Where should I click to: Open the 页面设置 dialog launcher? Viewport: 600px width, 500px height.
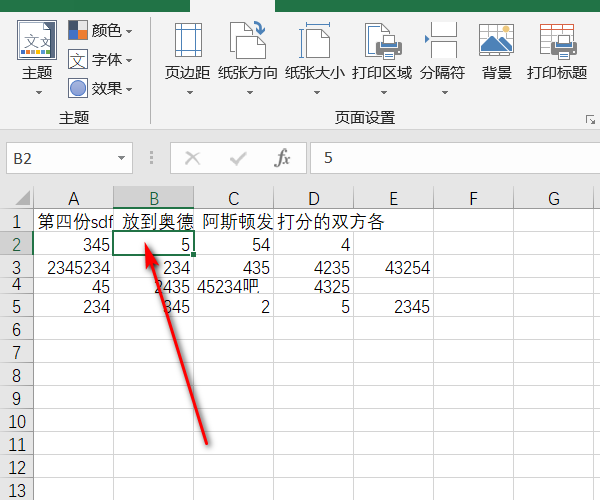[x=590, y=120]
